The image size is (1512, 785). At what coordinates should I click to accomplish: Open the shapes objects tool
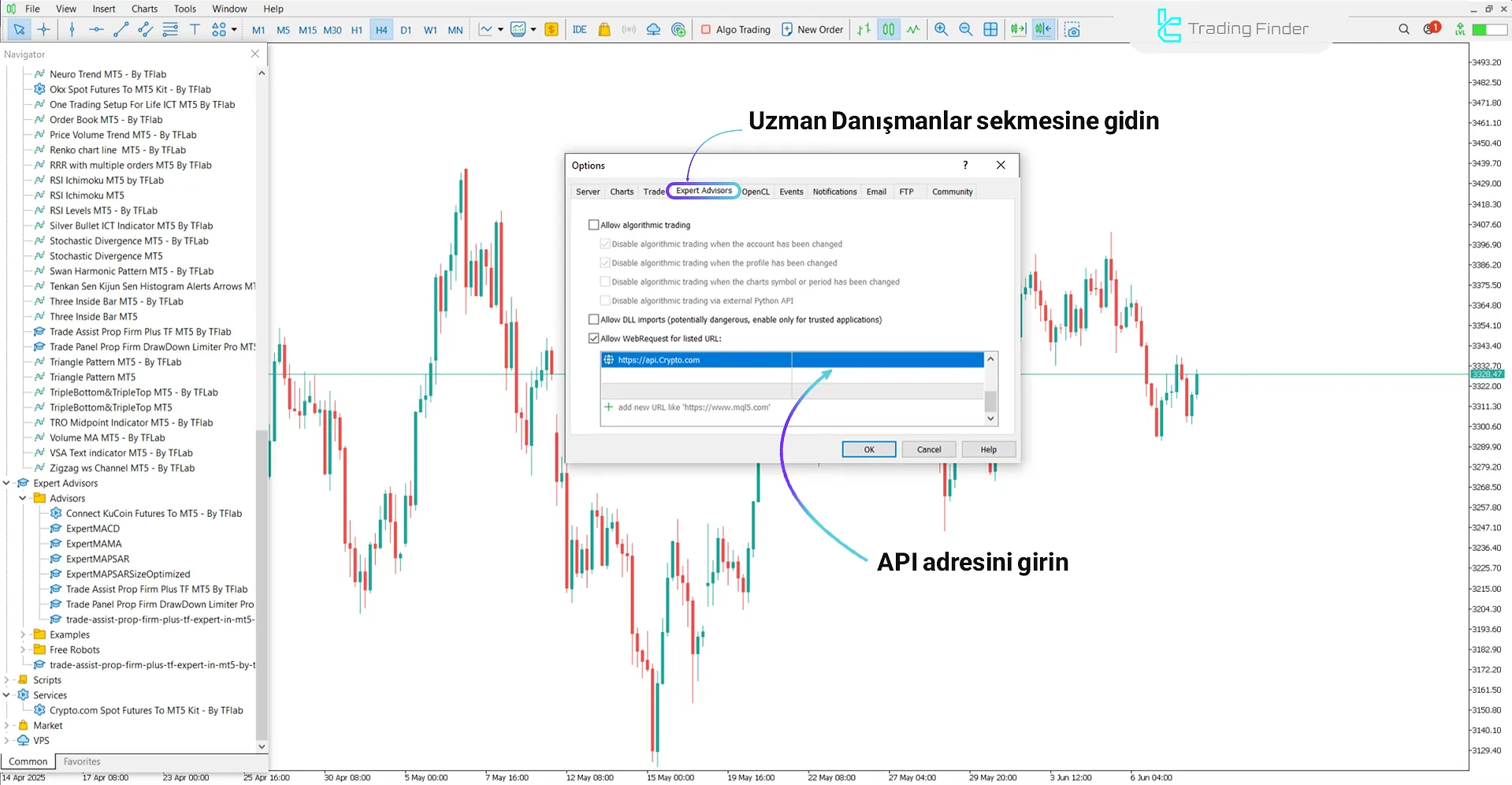[x=219, y=29]
